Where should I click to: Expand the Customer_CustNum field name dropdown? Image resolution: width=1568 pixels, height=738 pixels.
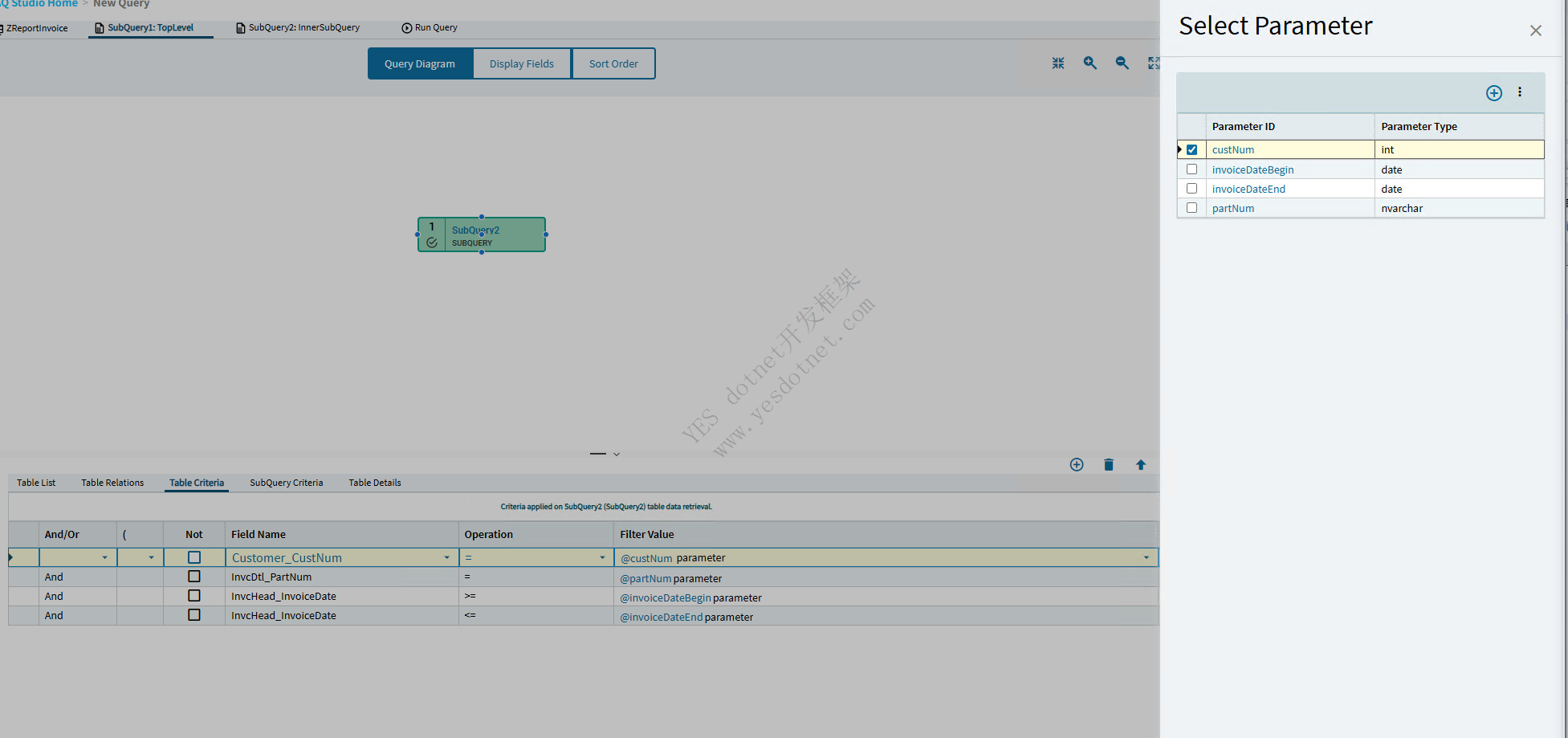446,558
